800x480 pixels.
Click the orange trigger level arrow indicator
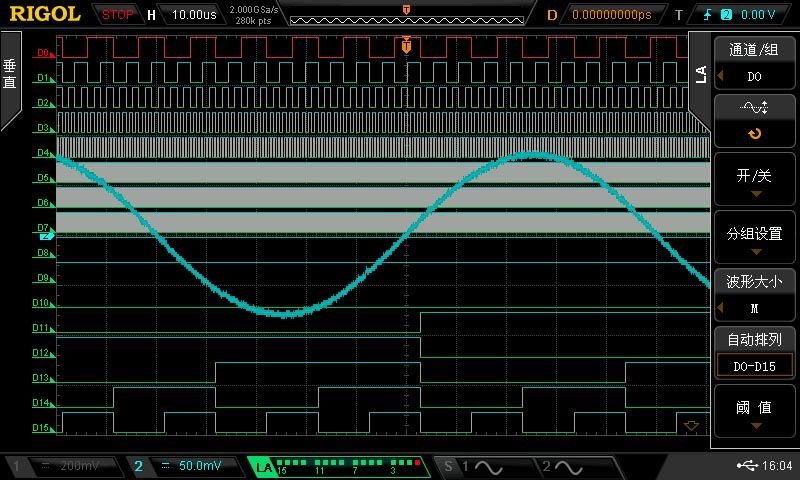(x=690, y=425)
